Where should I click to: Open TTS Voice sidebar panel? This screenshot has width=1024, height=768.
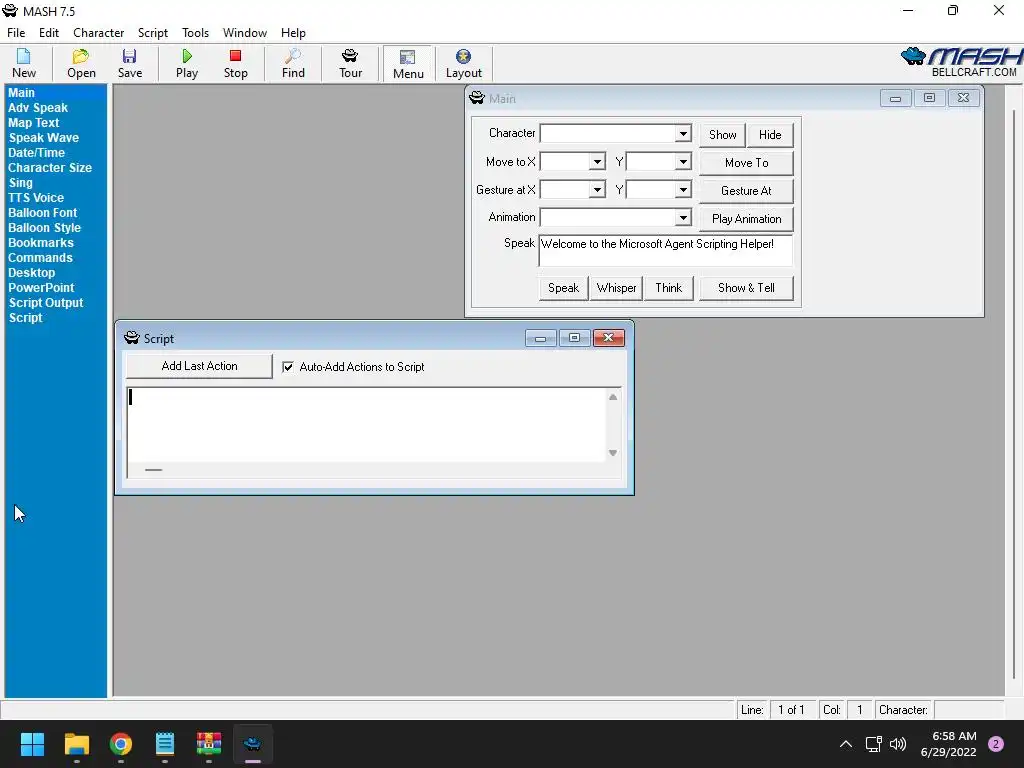coord(36,198)
